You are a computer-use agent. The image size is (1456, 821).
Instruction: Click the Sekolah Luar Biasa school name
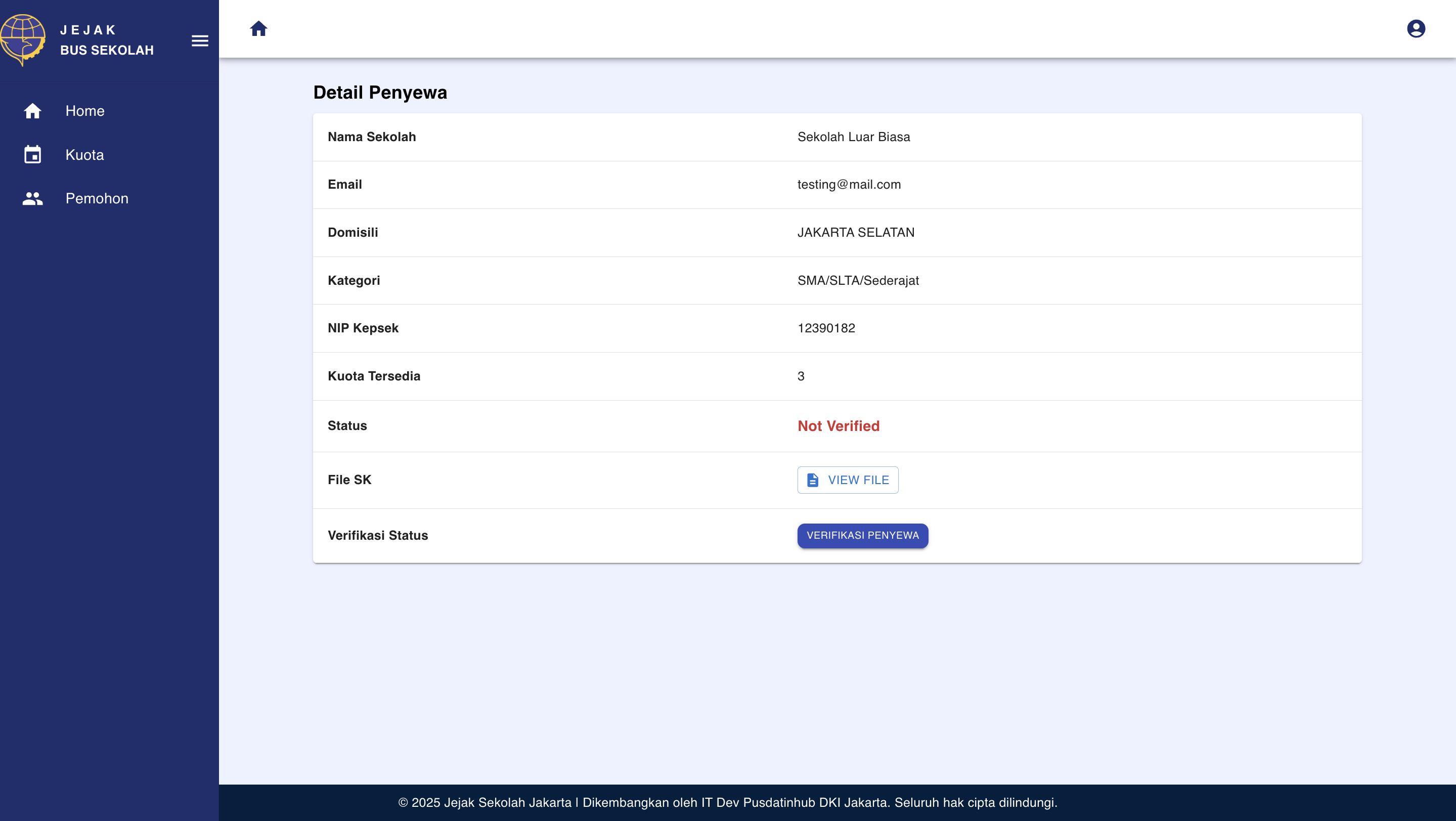pos(854,137)
